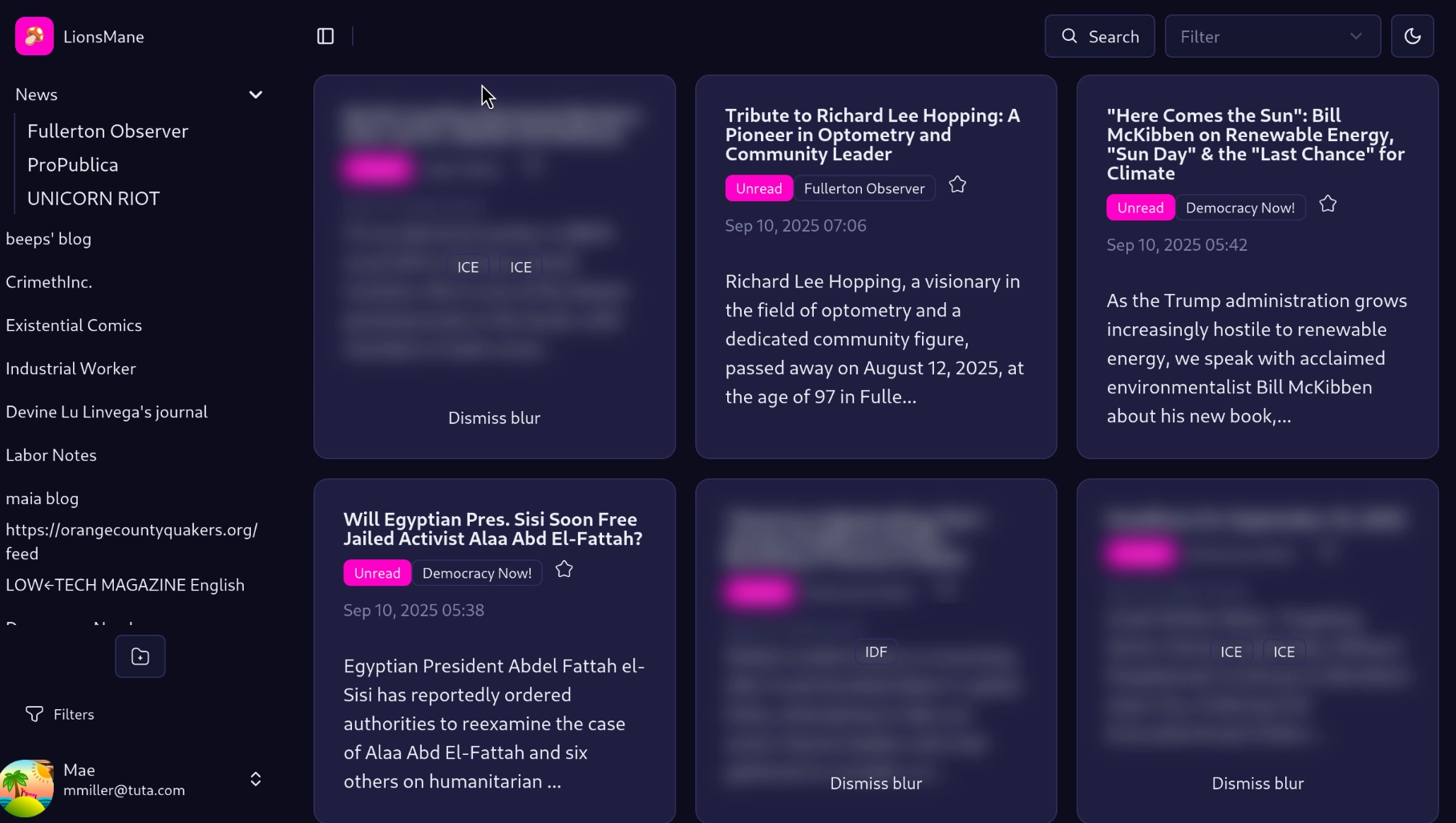Select the Labor Notes feed
This screenshot has width=1456, height=823.
pos(51,455)
